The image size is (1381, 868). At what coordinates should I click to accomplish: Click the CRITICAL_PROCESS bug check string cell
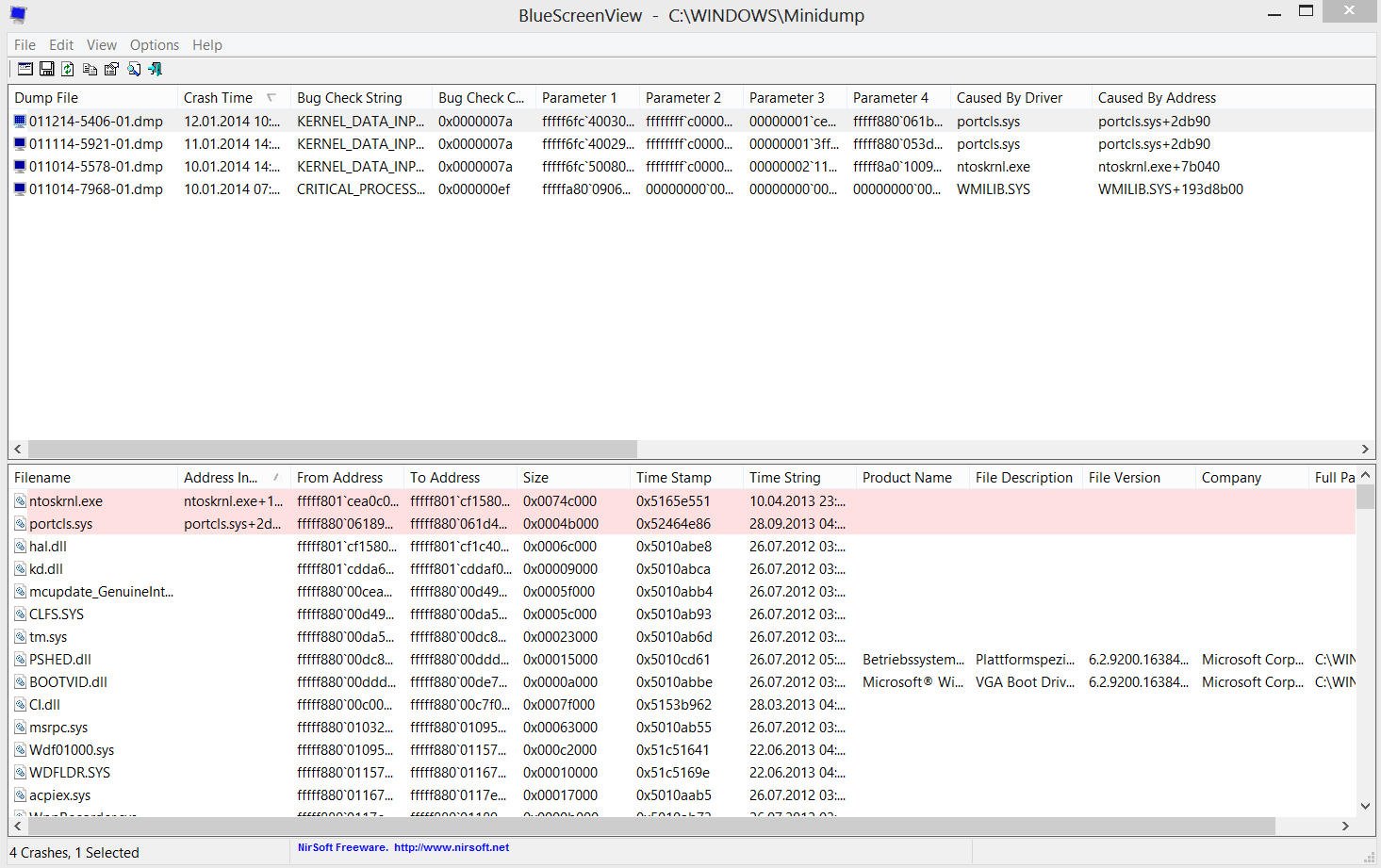(x=361, y=188)
